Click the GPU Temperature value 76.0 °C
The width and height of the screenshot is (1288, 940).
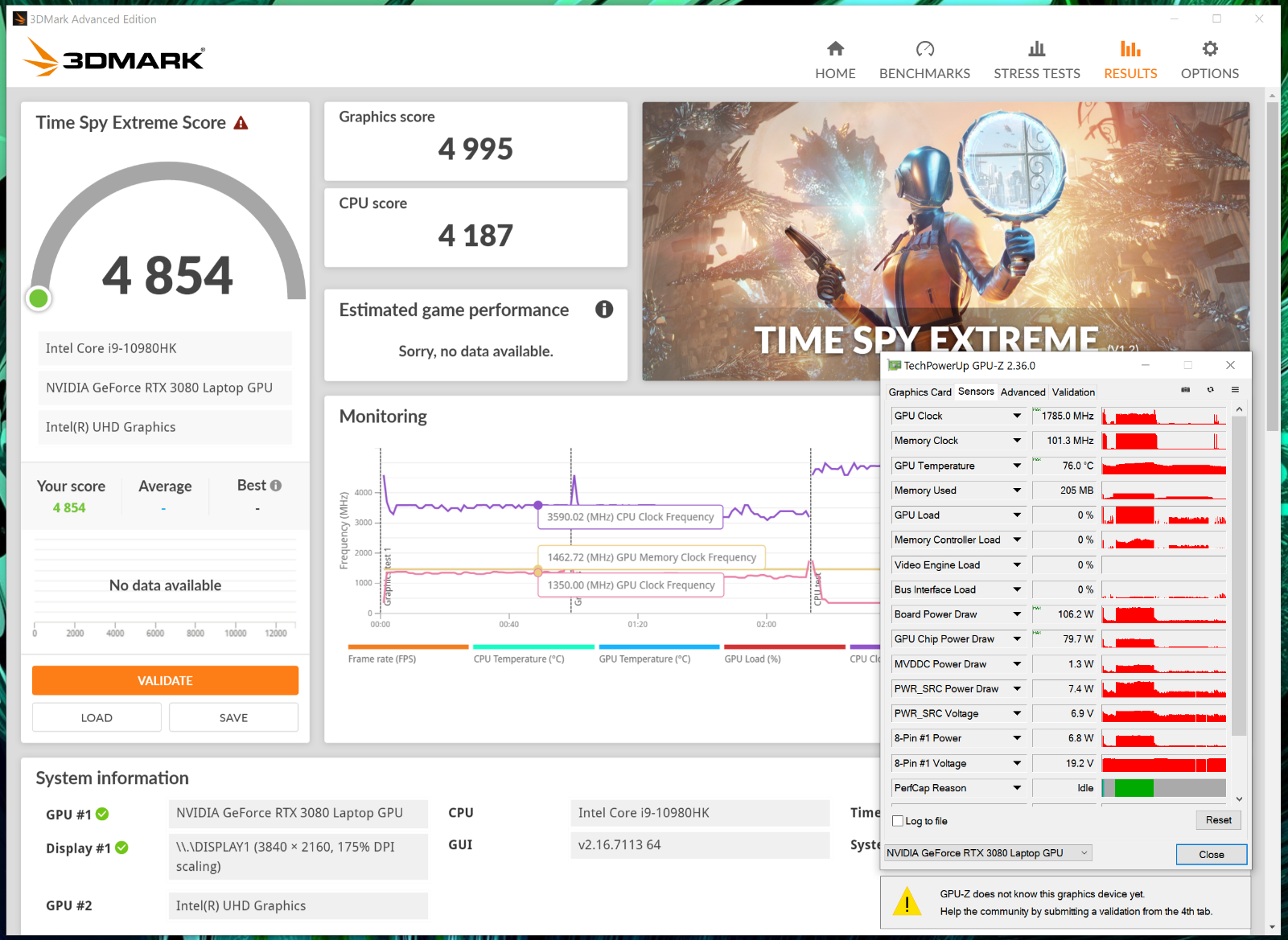(x=1077, y=466)
